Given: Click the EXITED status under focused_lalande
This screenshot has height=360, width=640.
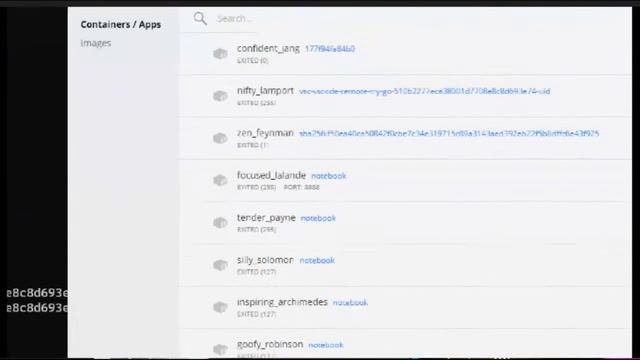Looking at the screenshot, I should 256,187.
